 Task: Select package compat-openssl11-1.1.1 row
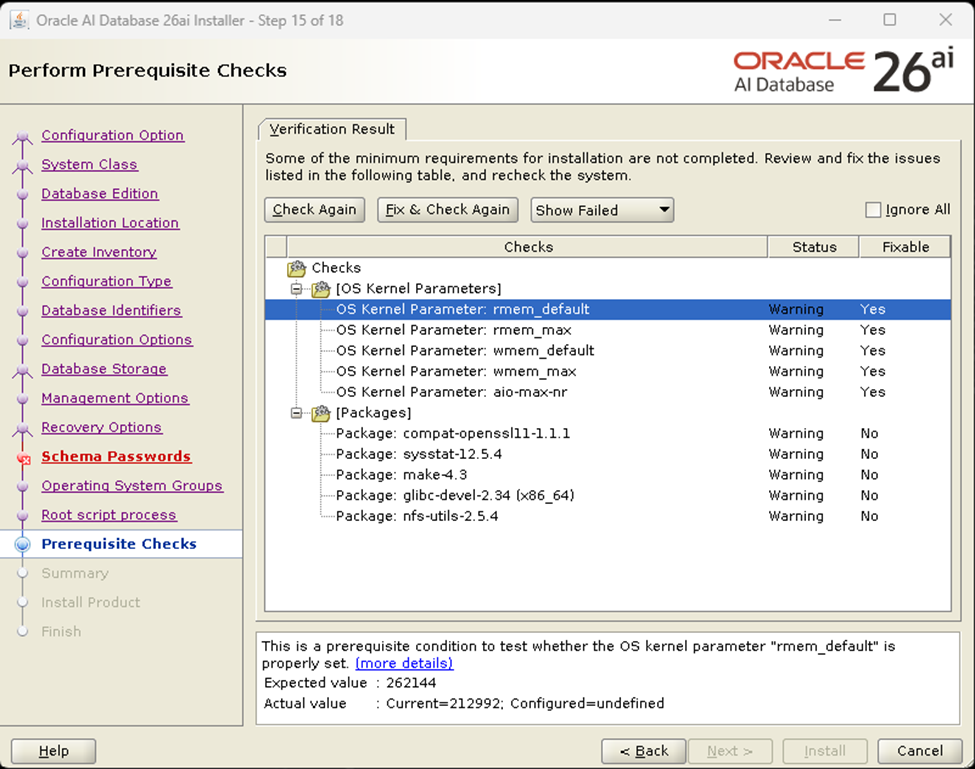[608, 433]
